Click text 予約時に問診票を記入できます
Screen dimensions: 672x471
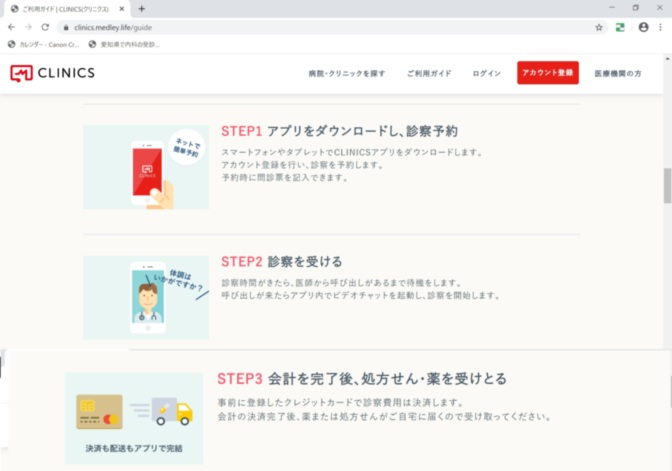285,177
